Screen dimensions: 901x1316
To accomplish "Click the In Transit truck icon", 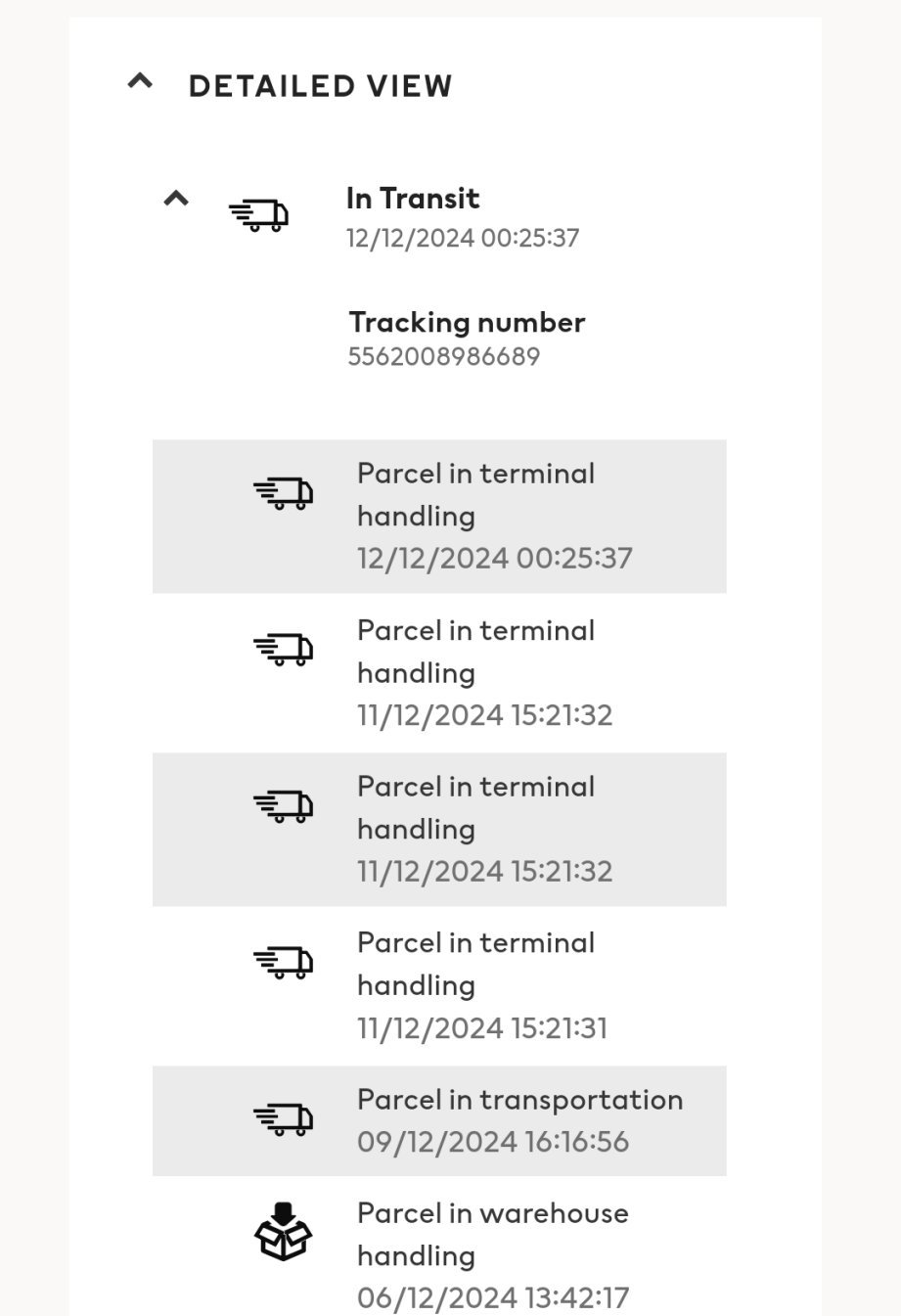I will (x=258, y=215).
